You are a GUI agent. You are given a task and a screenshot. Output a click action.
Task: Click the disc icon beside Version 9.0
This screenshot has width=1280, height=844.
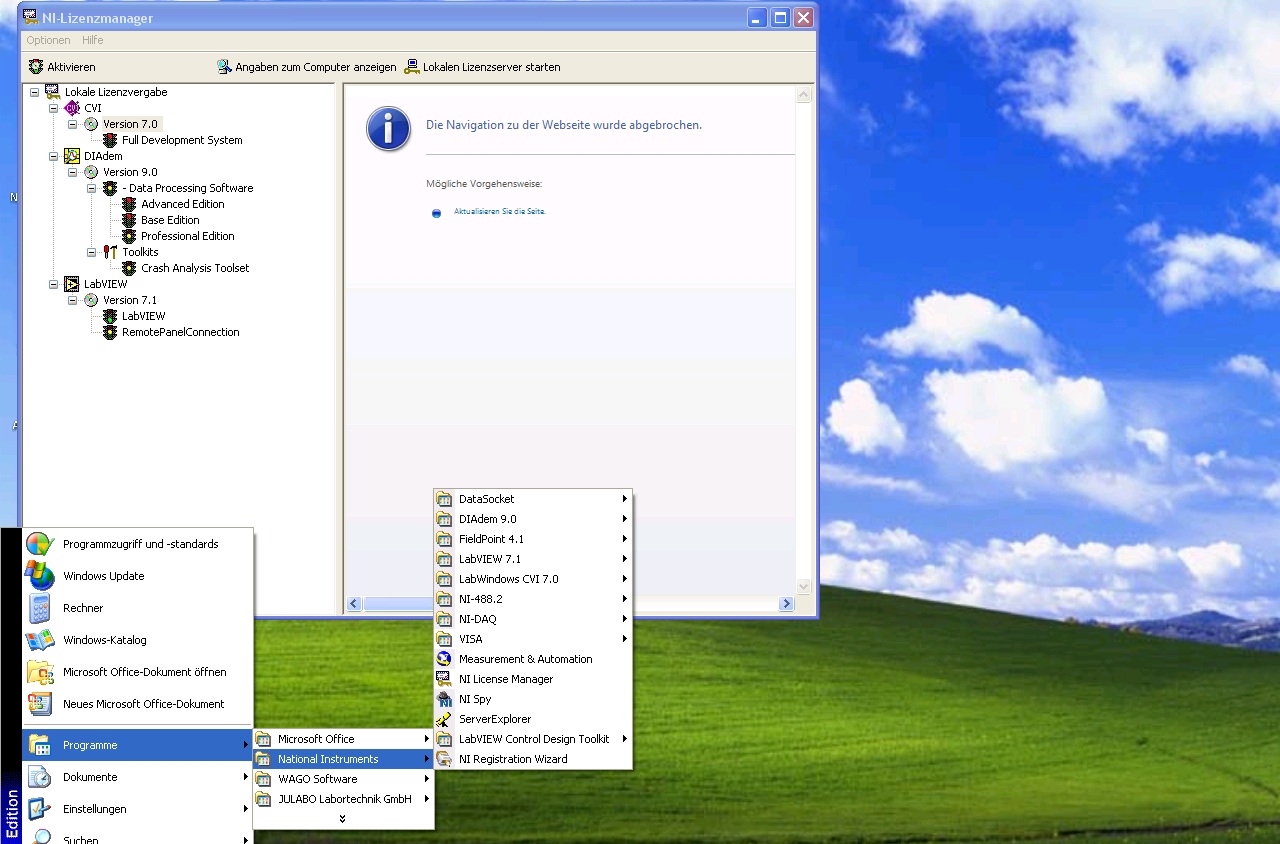[x=91, y=172]
